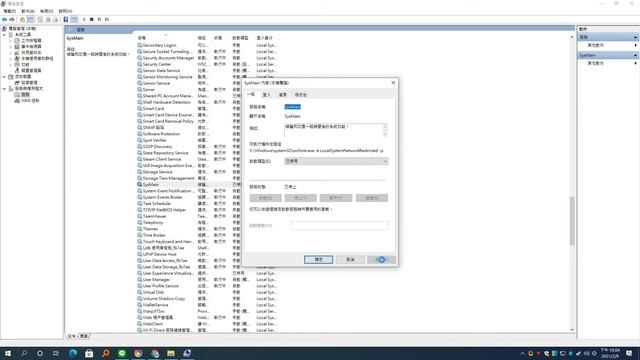Open Task View from the taskbar
The image size is (640, 360).
56,353
